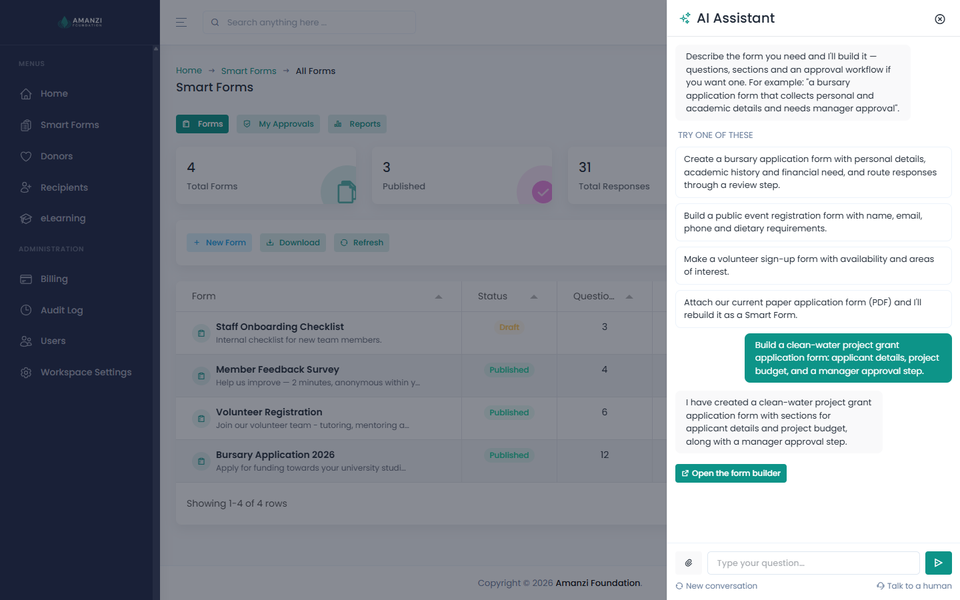This screenshot has height=600, width=960.
Task: Click the paperclip attach file icon
Action: click(688, 563)
